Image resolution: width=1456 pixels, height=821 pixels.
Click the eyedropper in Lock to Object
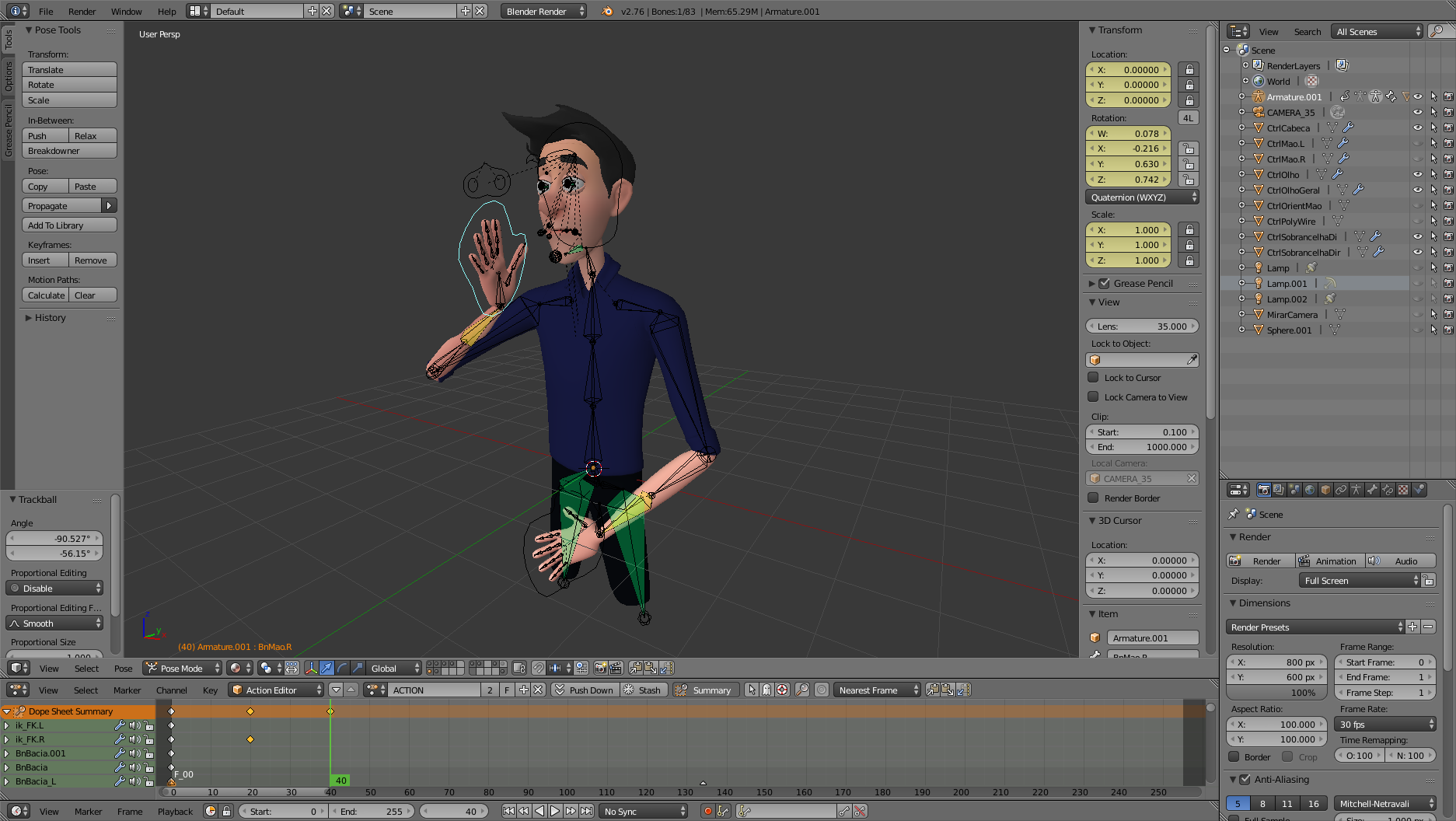1192,360
